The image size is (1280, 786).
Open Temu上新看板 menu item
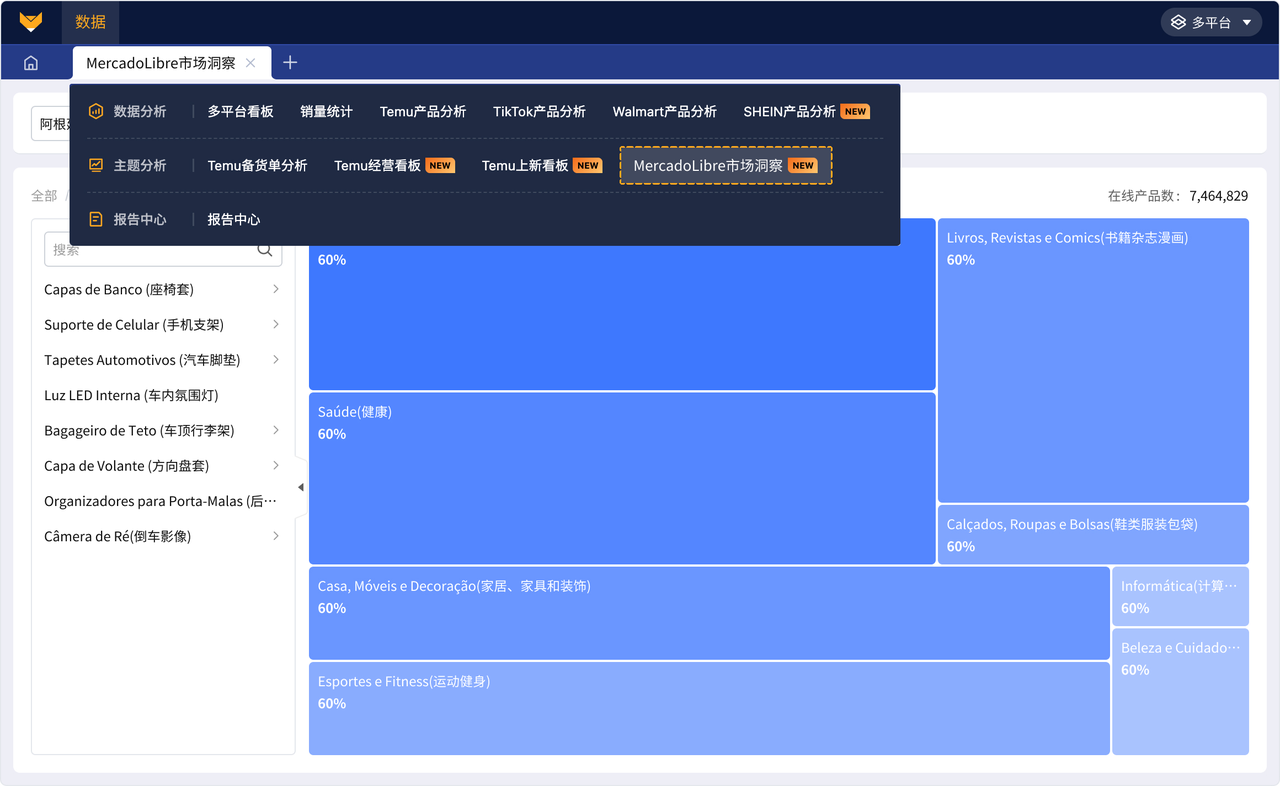[542, 165]
